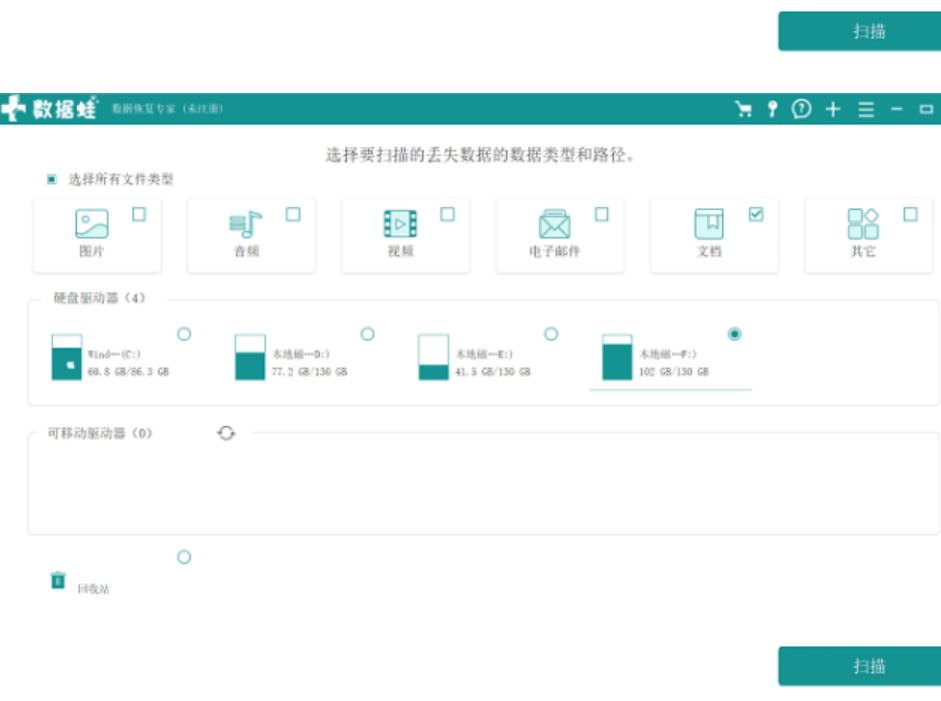Click the 音频 audio type icon
Viewport: 941px width, 701px height.
click(245, 224)
